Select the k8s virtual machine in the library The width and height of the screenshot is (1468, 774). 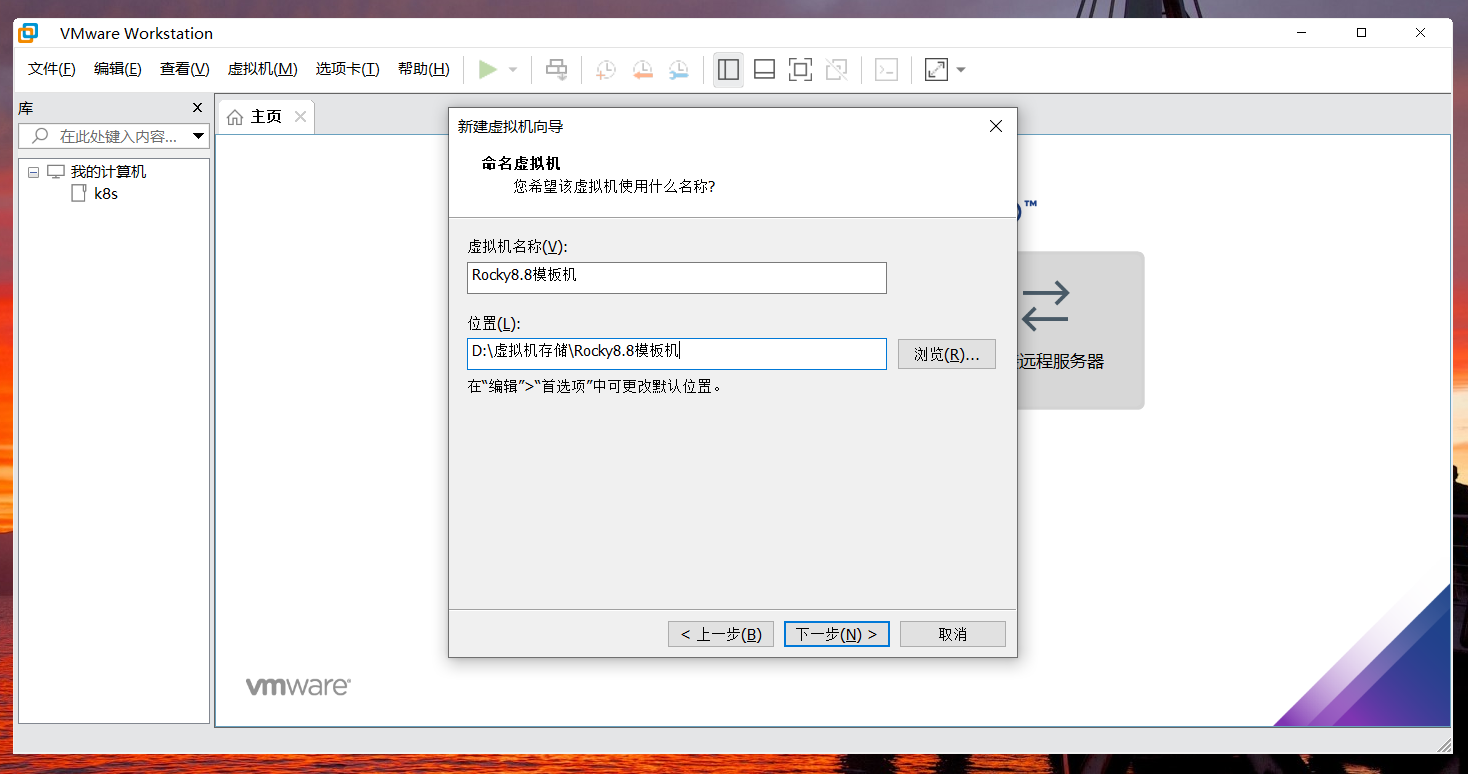point(106,194)
